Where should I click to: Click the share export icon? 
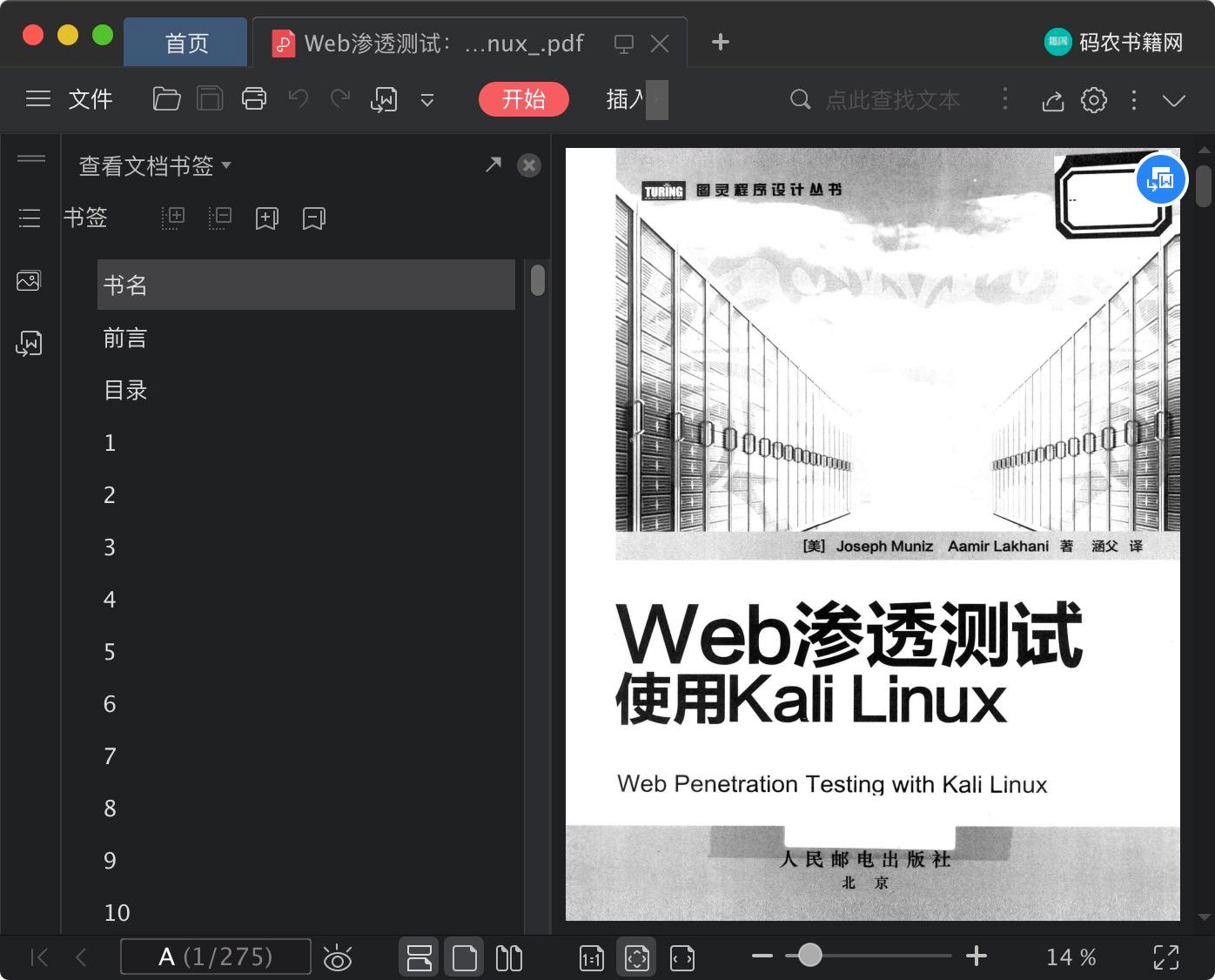coord(1053,100)
